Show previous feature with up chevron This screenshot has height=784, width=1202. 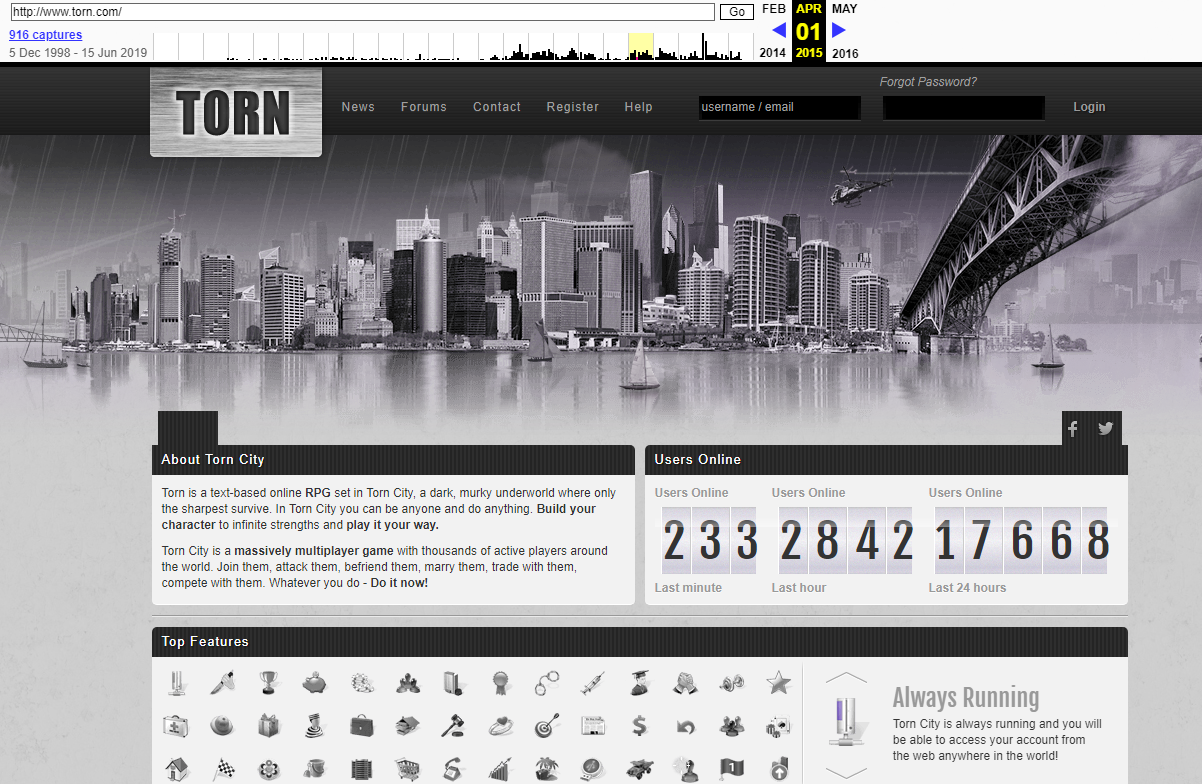click(846, 677)
